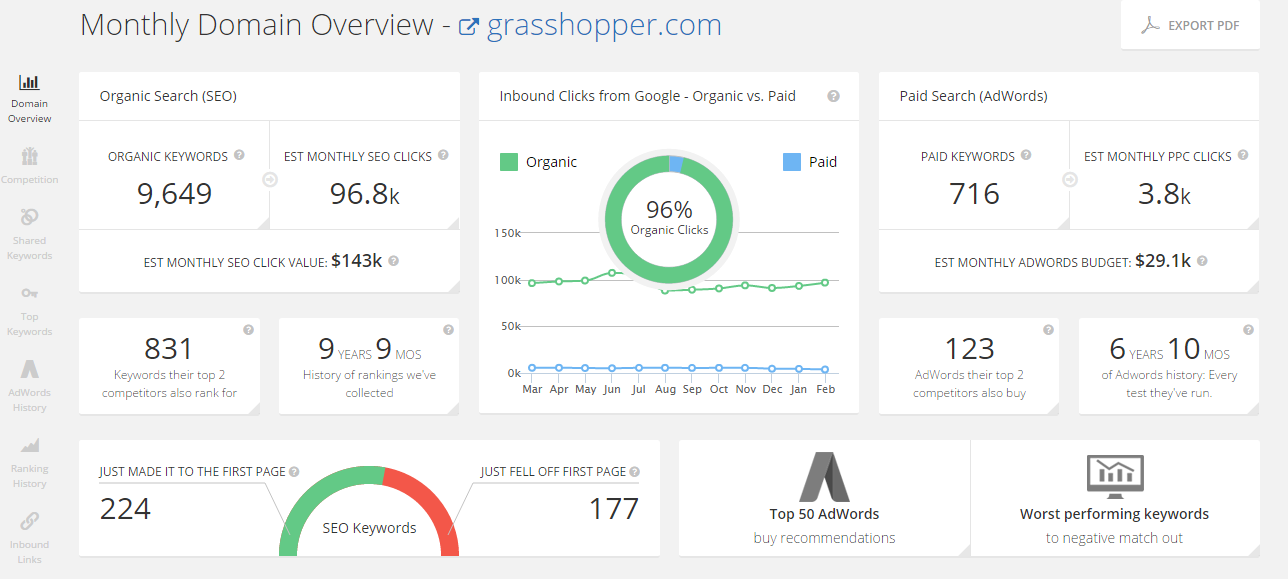
Task: Click the Monthly Domain Overview heading
Action: point(259,26)
